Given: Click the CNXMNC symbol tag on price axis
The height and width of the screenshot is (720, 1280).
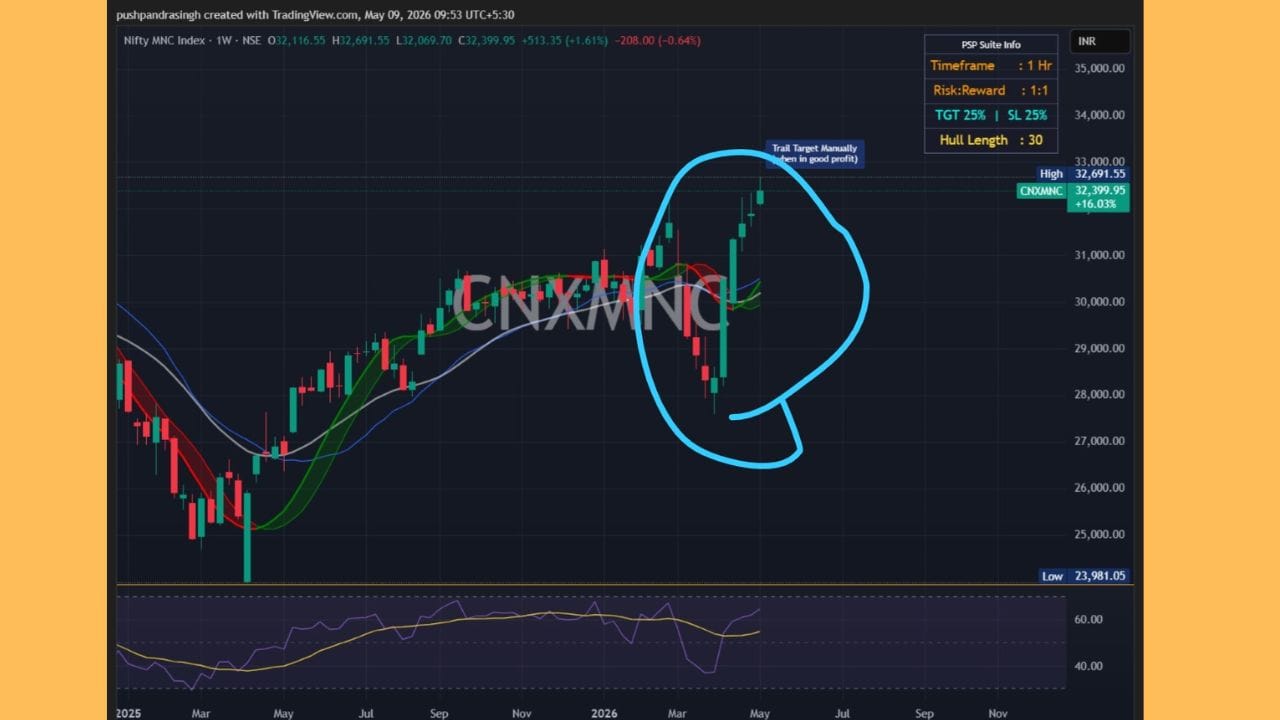Looking at the screenshot, I should pyautogui.click(x=1041, y=190).
